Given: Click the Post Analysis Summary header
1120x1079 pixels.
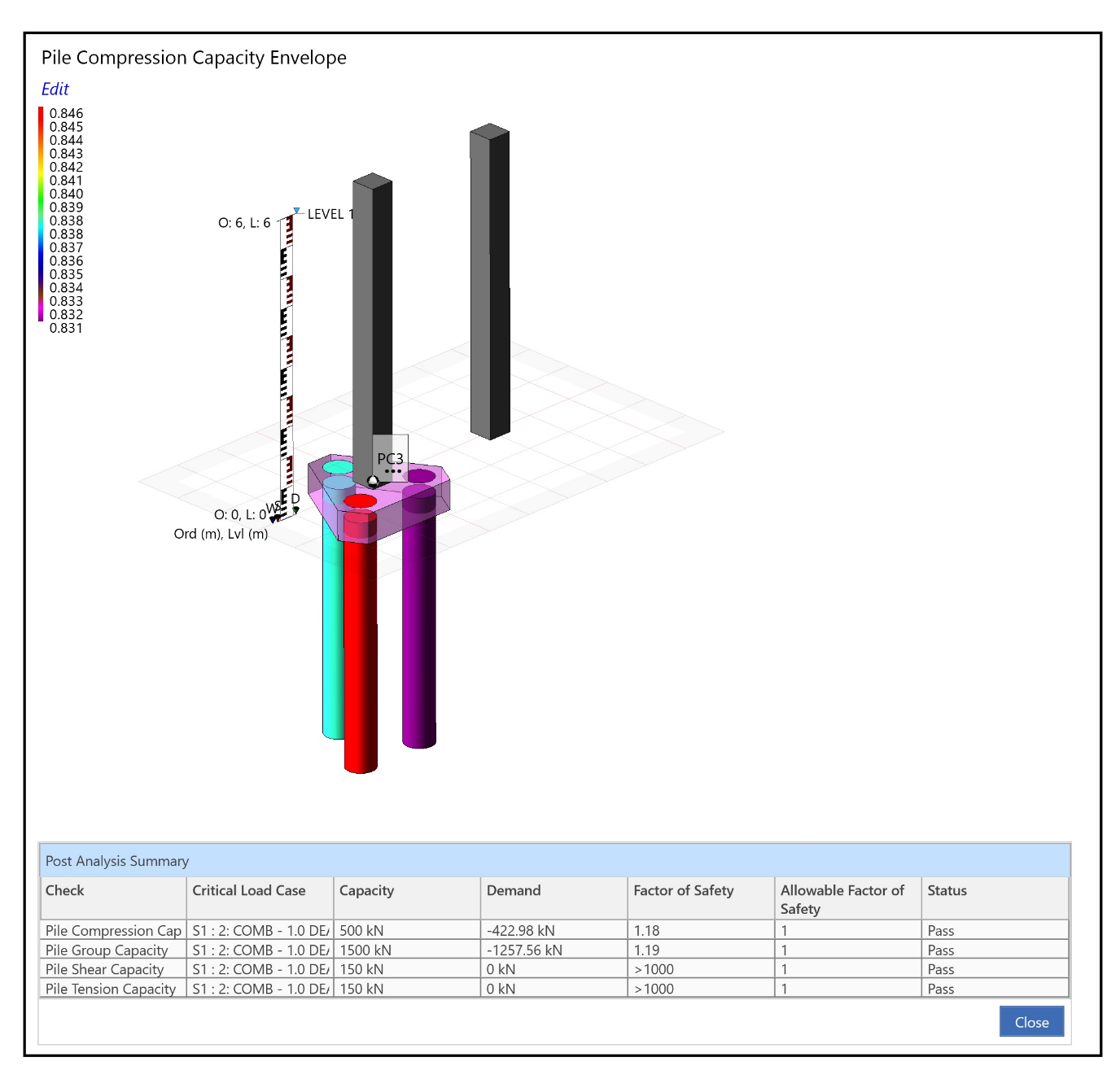Looking at the screenshot, I should click(x=554, y=861).
